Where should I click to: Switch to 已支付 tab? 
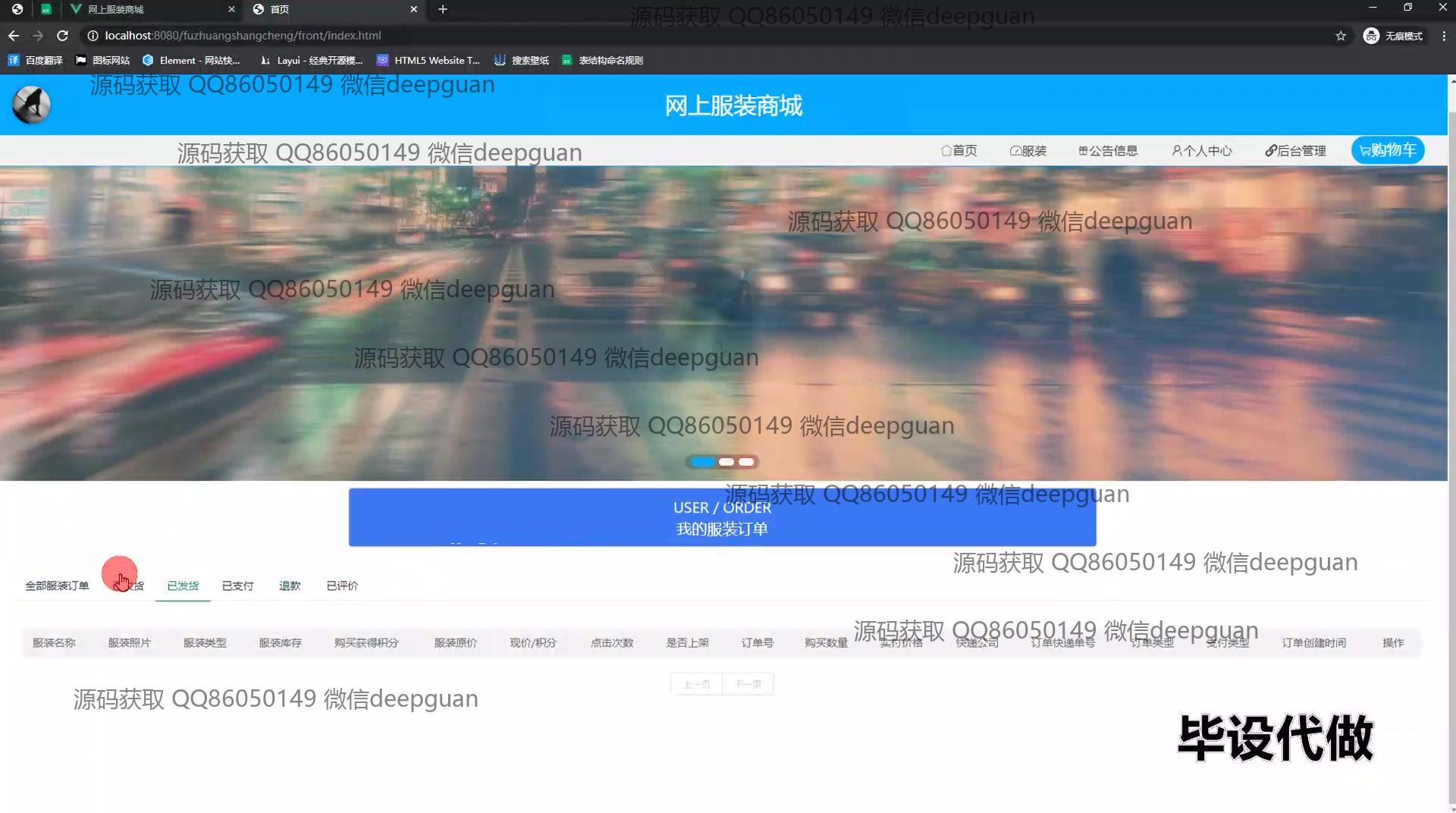pos(237,585)
